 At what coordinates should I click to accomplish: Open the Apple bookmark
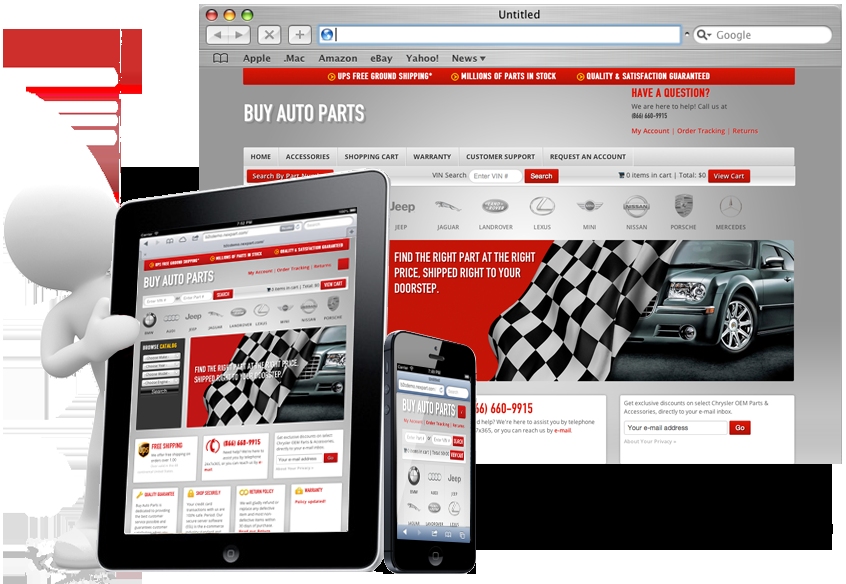coord(257,58)
